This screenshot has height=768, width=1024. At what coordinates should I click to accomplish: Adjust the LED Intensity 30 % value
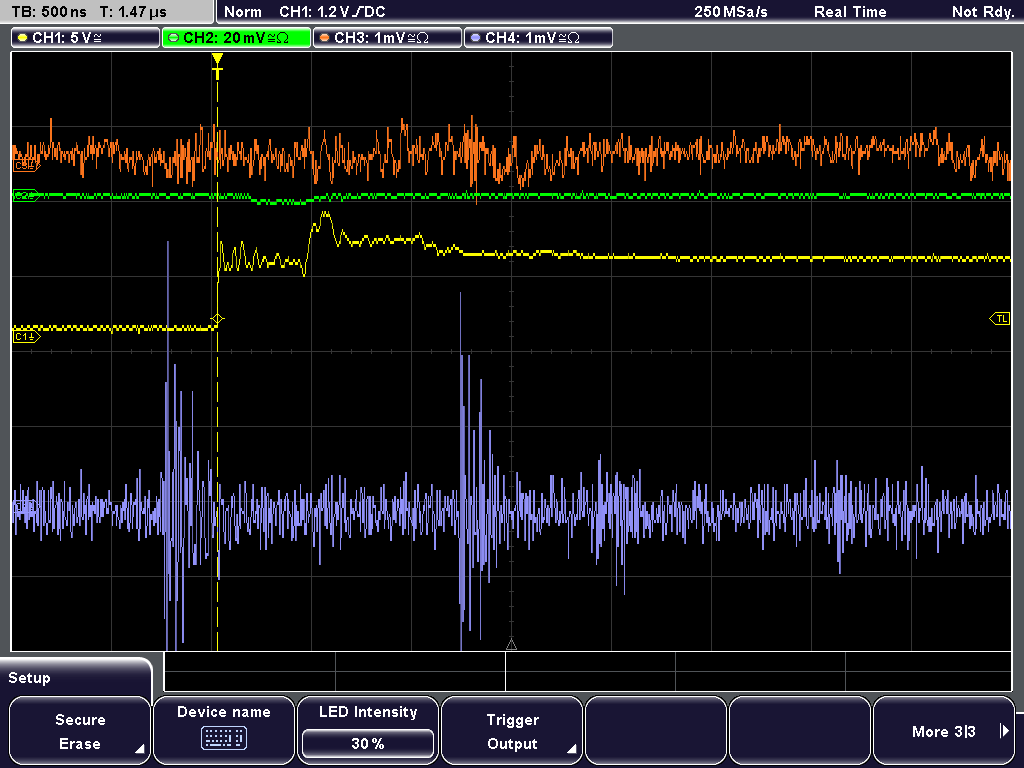click(x=368, y=743)
